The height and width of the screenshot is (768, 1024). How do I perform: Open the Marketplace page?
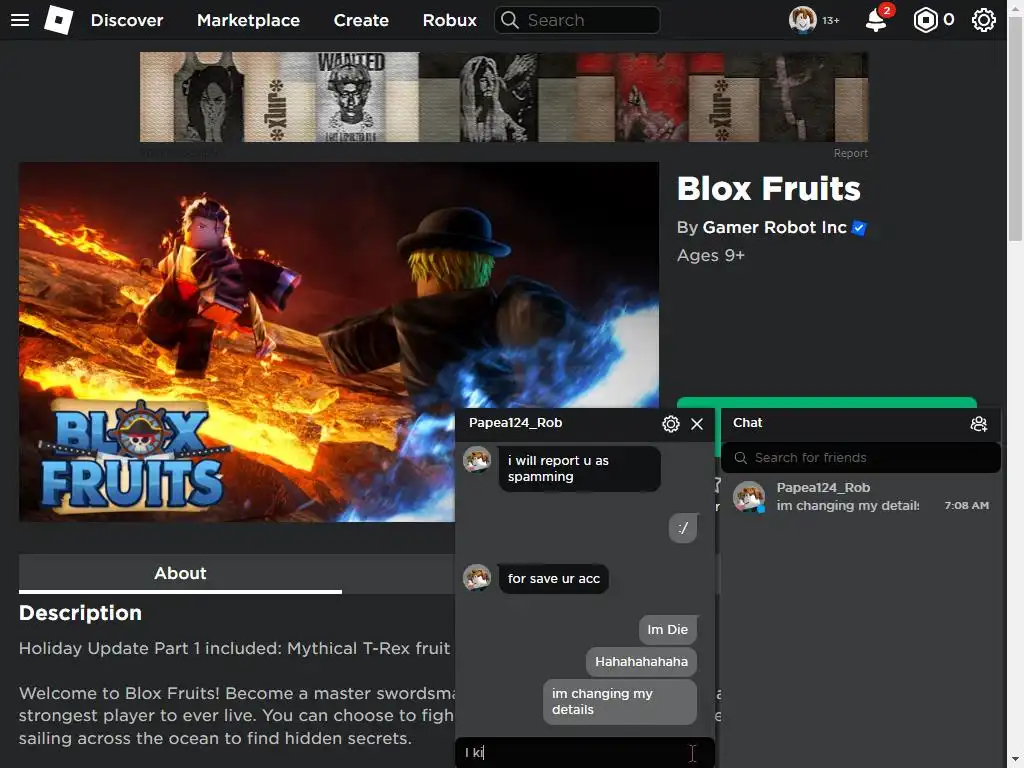coord(248,20)
